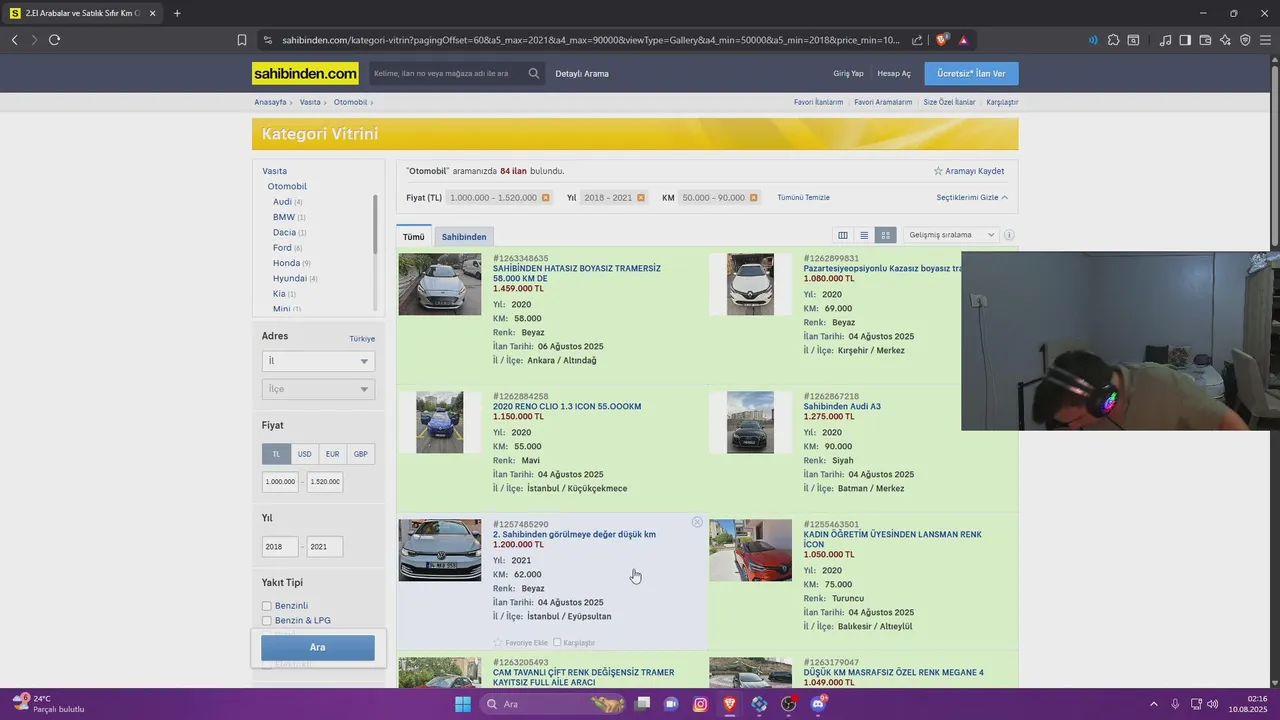
Task: Click the search magnifier icon in site header
Action: point(534,73)
